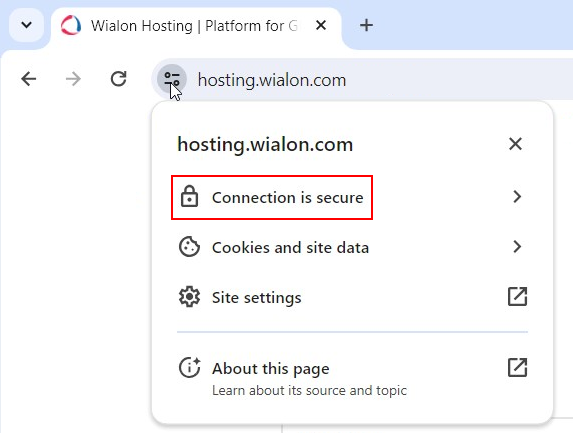573x433 pixels.
Task: Expand Cookies and site data chevron
Action: click(x=517, y=247)
